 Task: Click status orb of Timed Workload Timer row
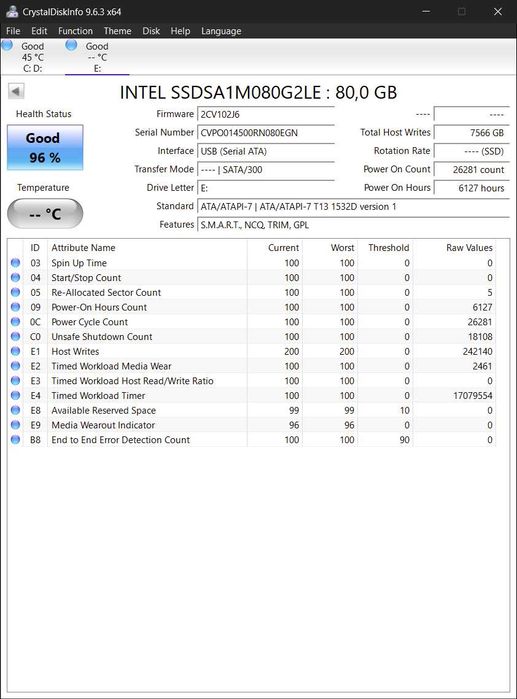(16, 395)
